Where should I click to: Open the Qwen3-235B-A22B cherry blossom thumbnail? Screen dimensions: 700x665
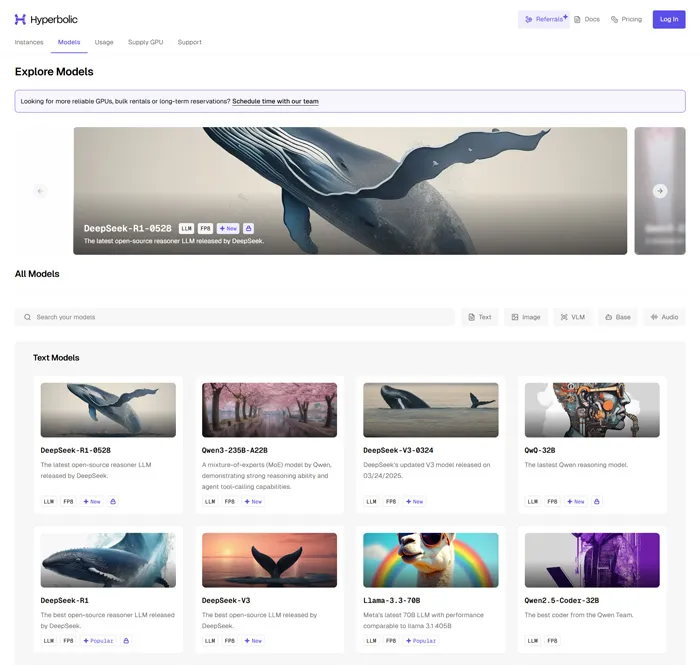coord(270,410)
